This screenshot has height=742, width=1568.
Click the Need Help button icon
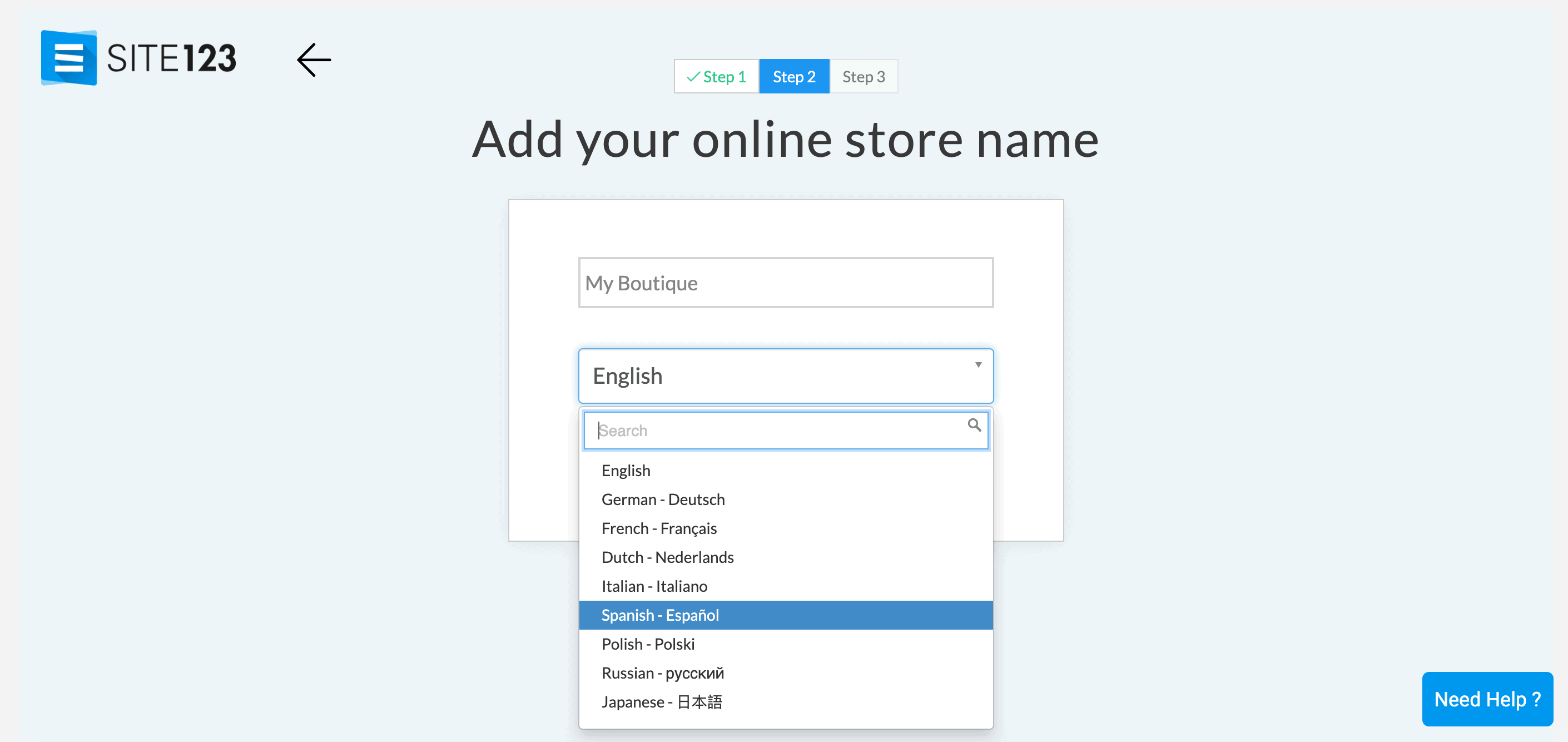click(1485, 699)
